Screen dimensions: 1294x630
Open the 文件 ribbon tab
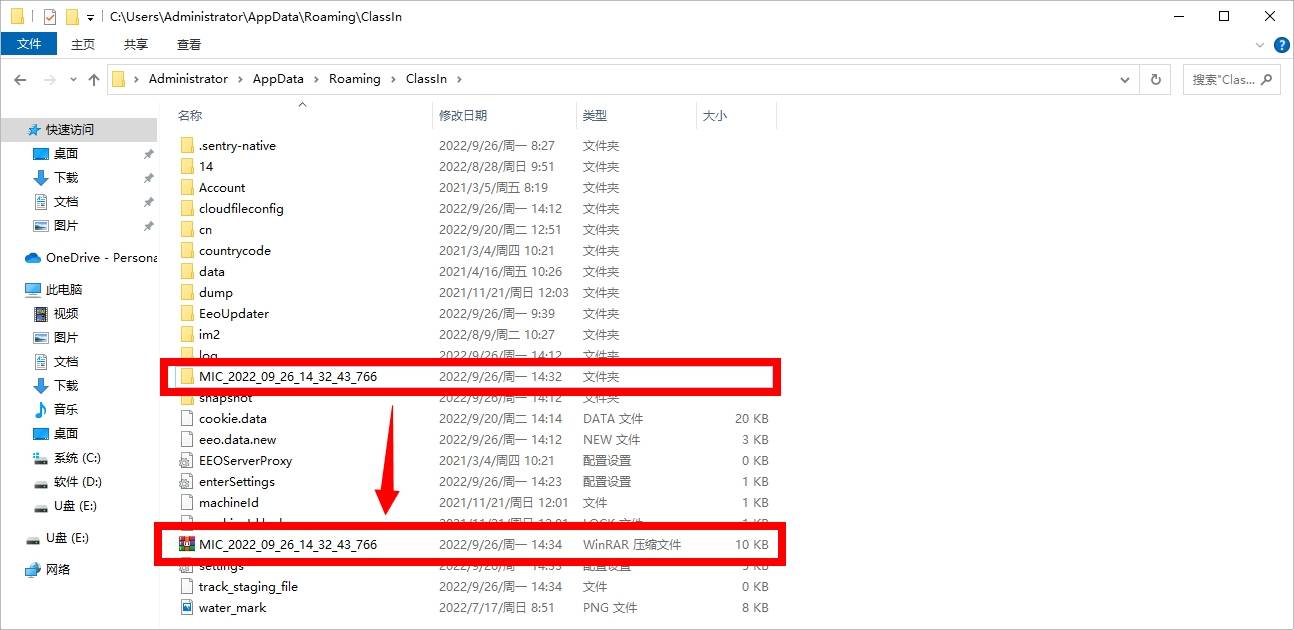(x=29, y=44)
